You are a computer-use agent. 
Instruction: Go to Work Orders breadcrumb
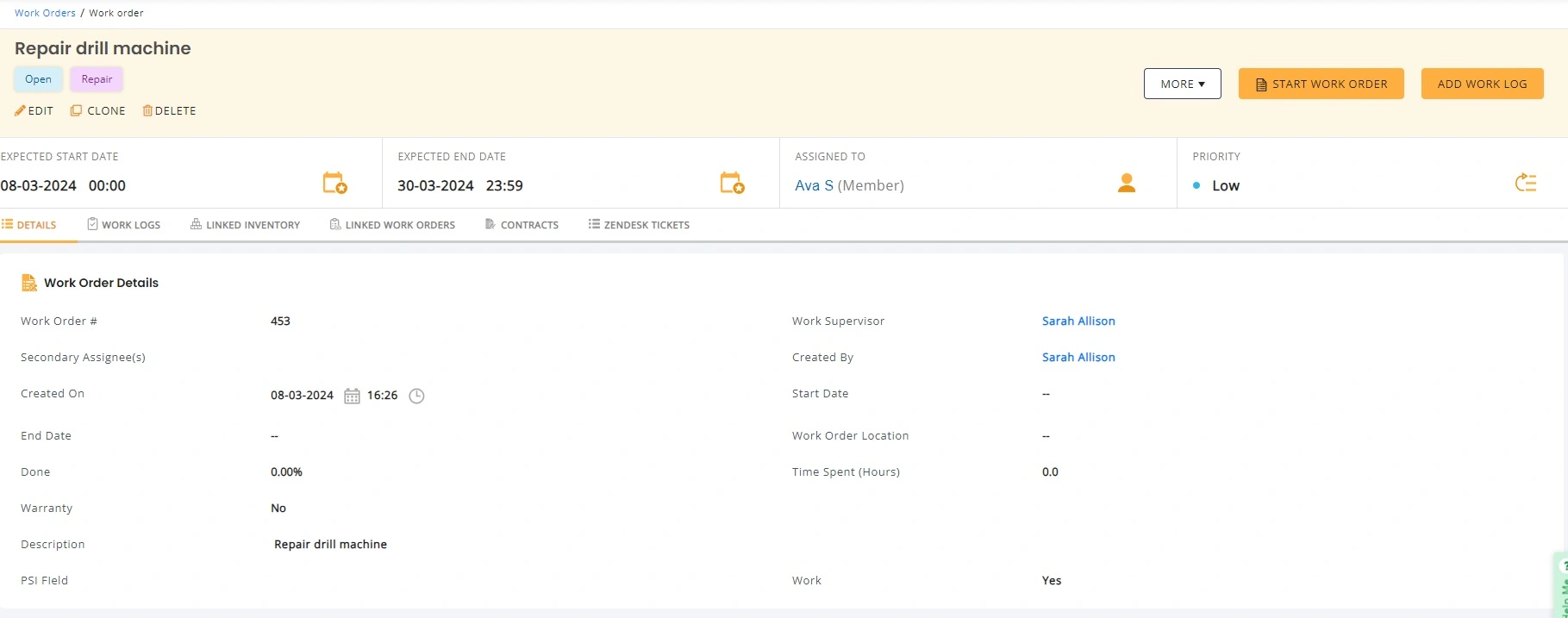[x=45, y=13]
